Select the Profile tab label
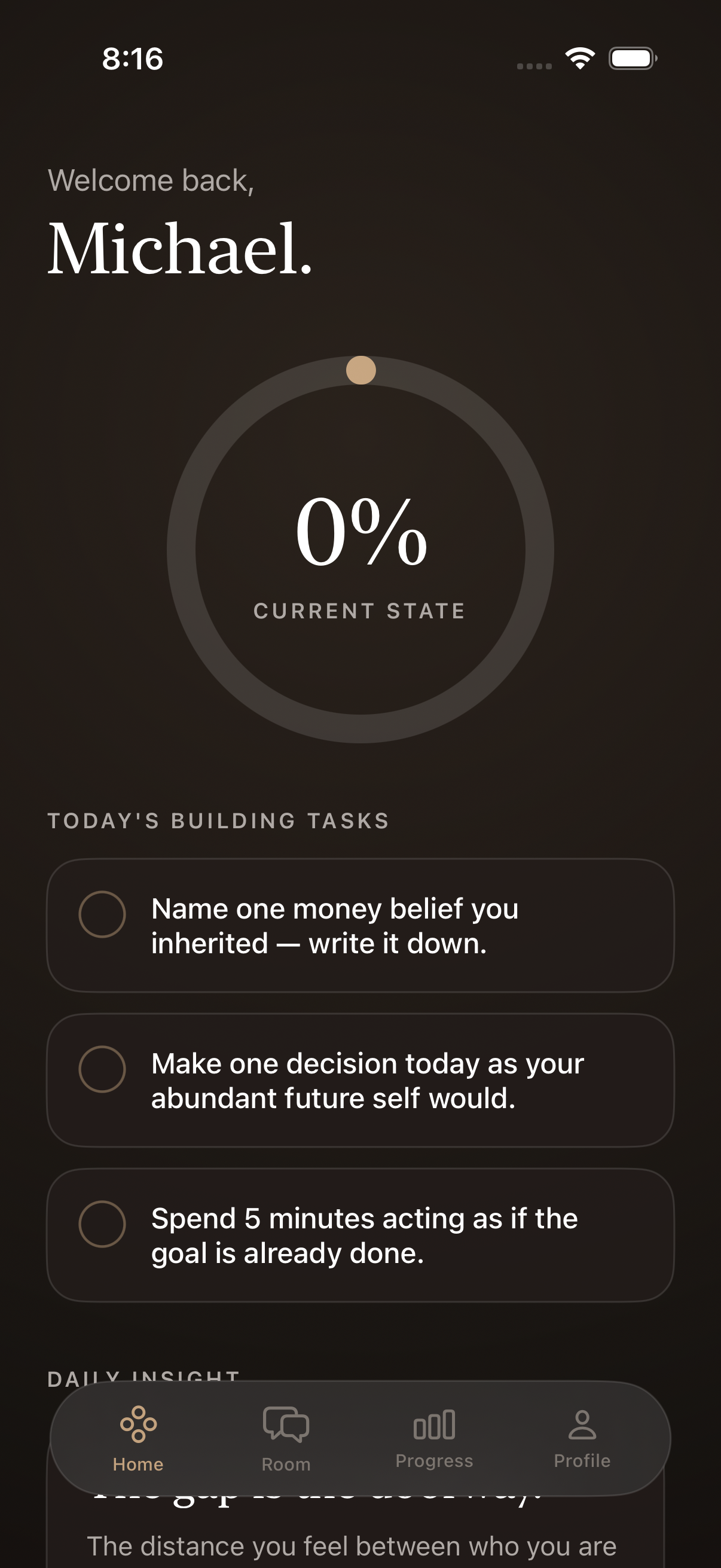 (x=582, y=1461)
